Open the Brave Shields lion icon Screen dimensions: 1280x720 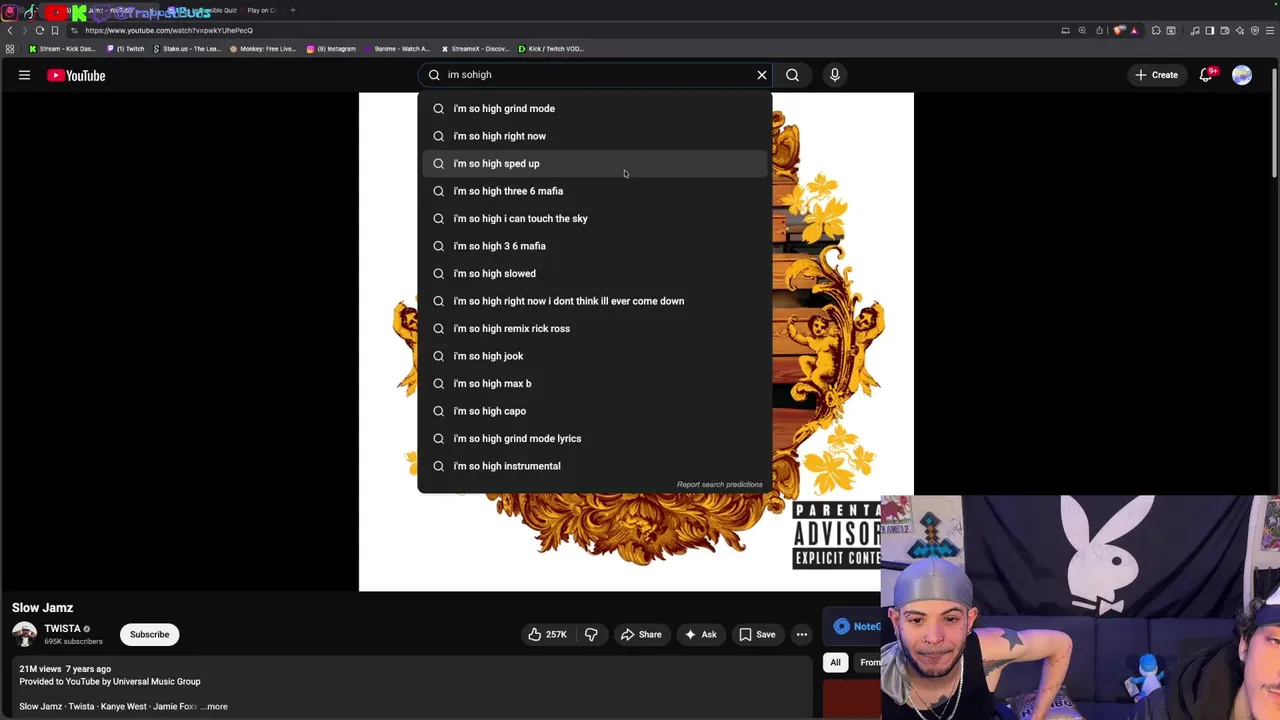point(1119,30)
